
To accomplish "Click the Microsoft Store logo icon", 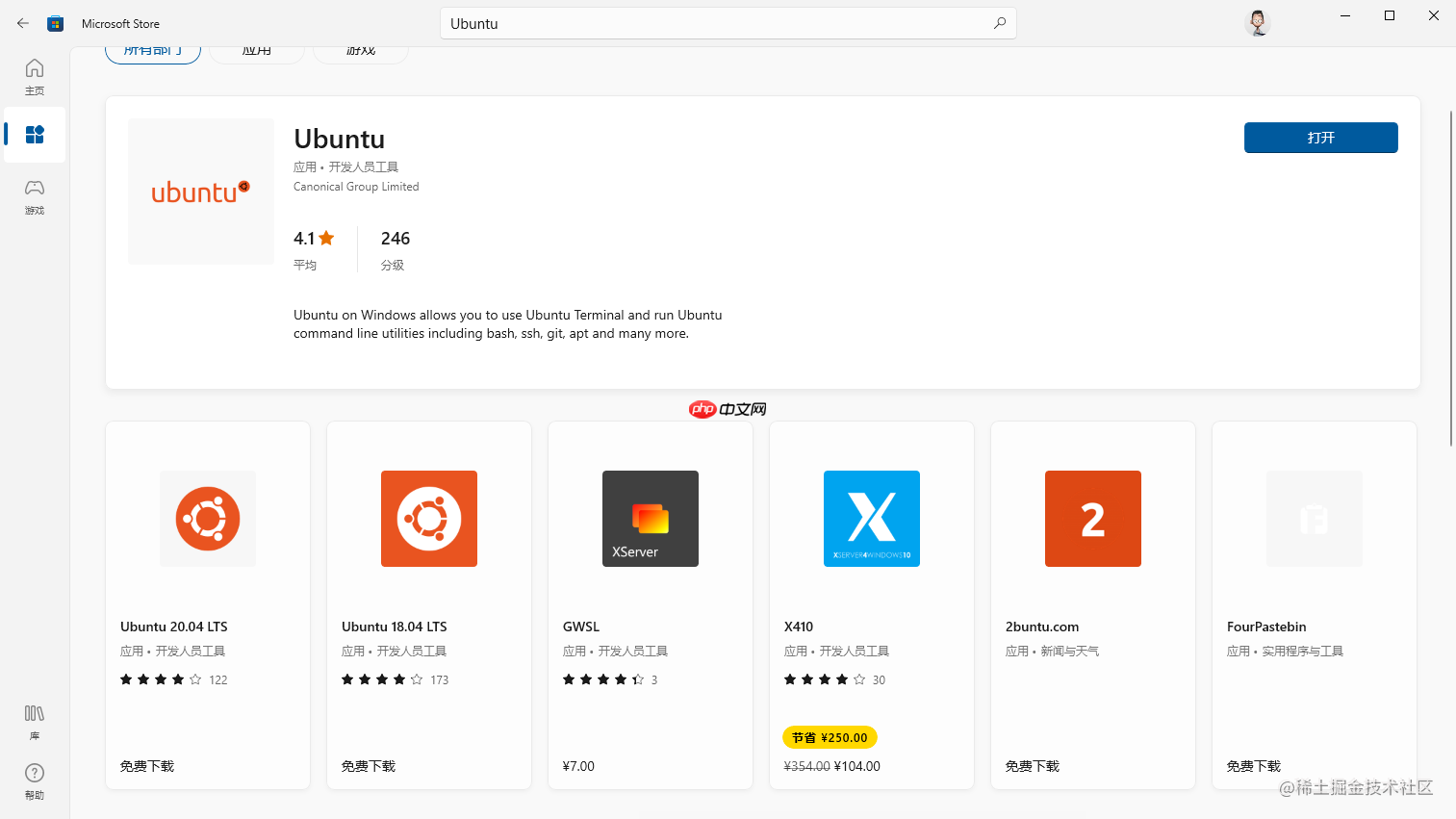I will (x=56, y=23).
